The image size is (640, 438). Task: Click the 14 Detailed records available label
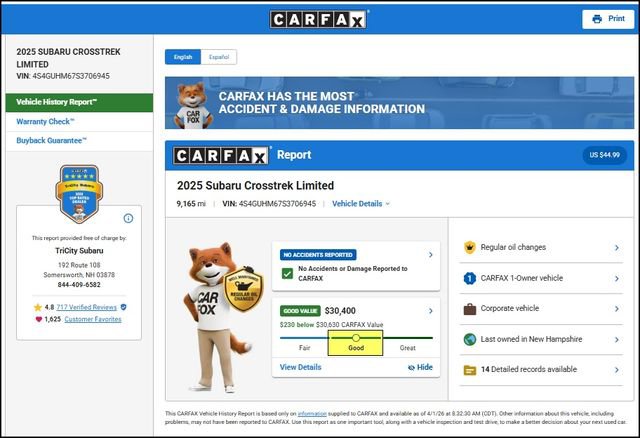click(x=529, y=369)
